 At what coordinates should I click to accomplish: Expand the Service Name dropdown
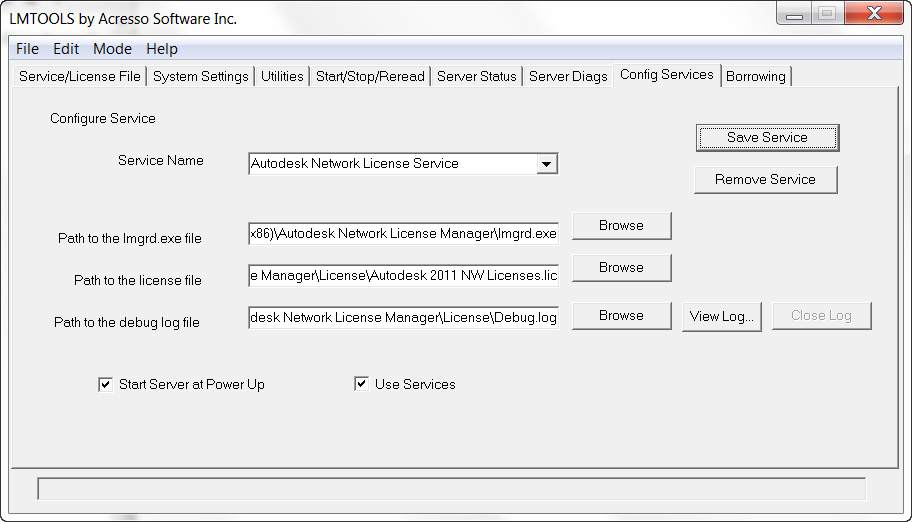coord(546,164)
